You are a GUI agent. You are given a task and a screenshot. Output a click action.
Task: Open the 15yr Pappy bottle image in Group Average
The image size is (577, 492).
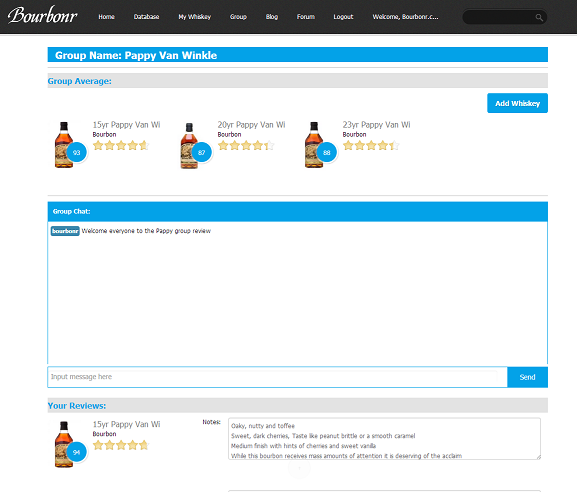click(64, 145)
